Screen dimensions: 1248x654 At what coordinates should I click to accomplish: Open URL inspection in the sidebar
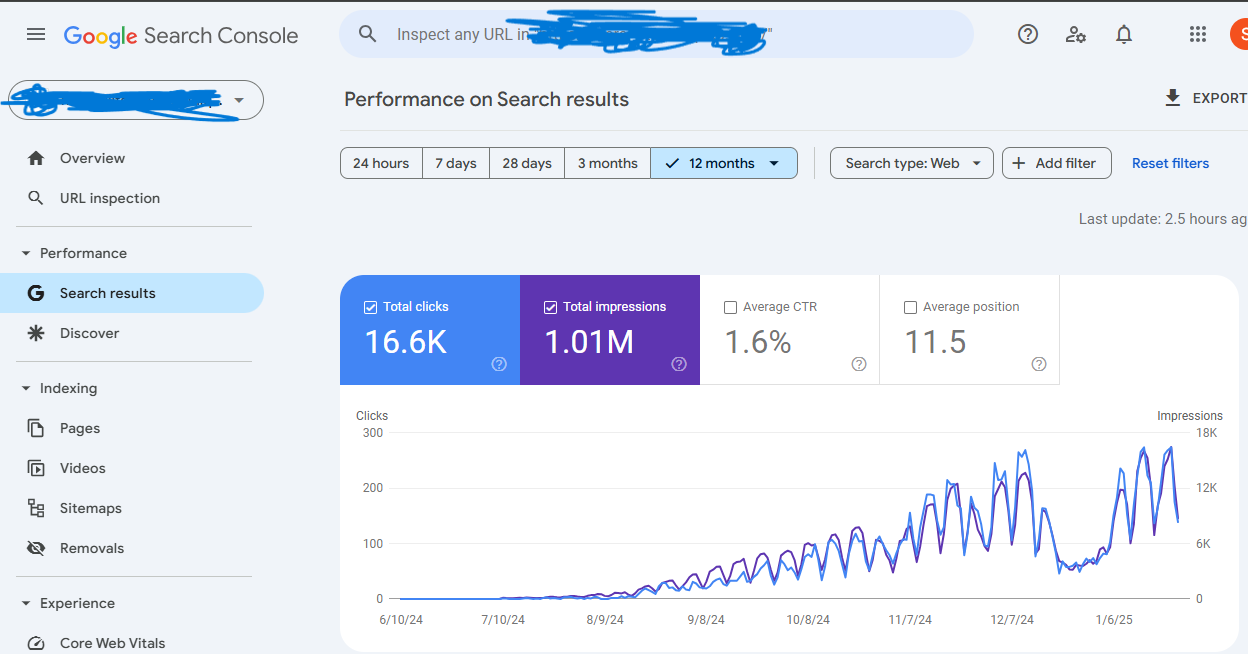tap(132, 198)
